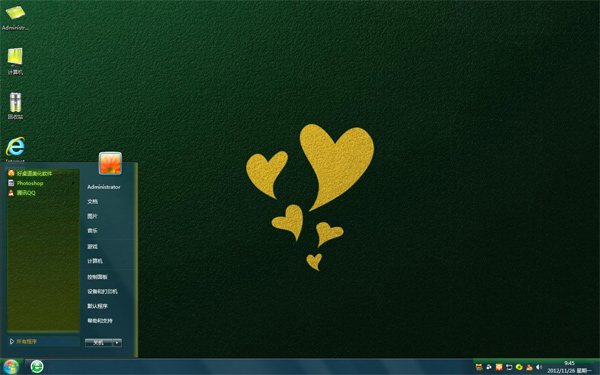The height and width of the screenshot is (375, 600).
Task: Expand 所有程序 all programs list
Action: 43,341
